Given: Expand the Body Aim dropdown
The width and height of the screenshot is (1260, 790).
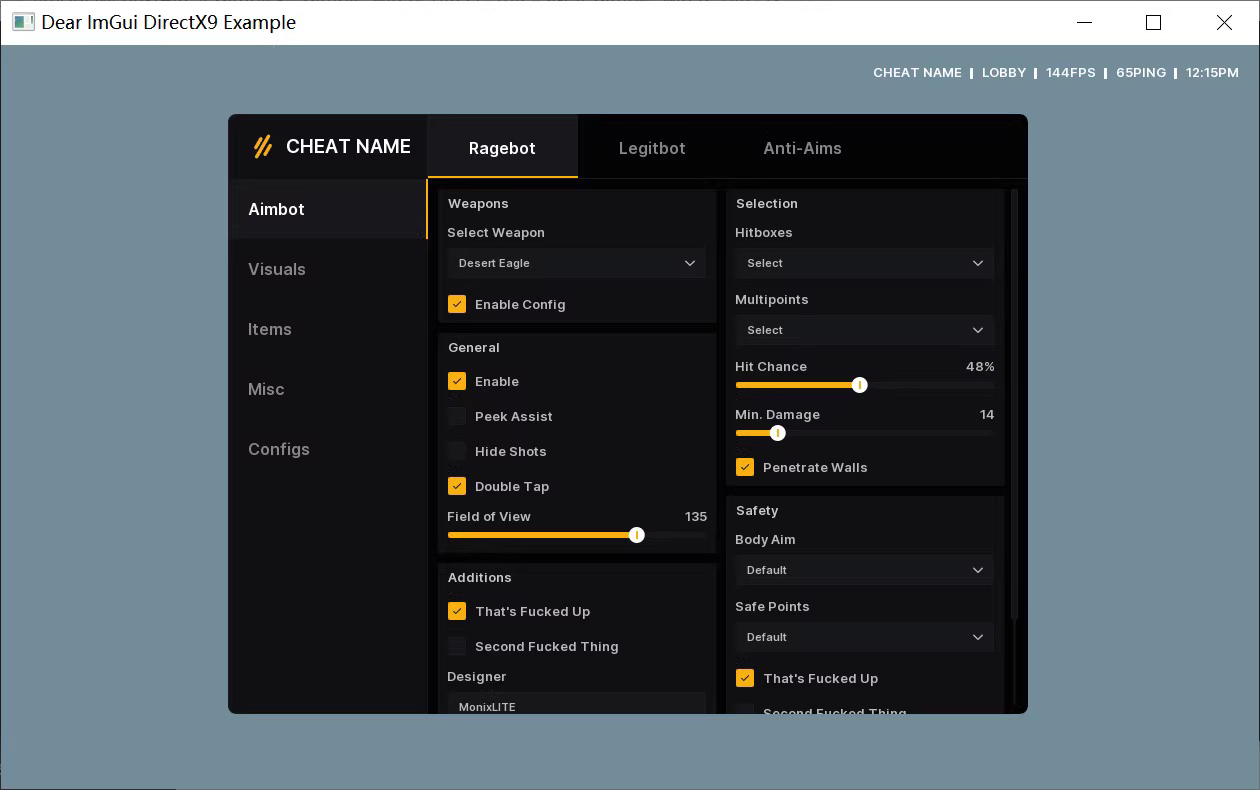Looking at the screenshot, I should (864, 570).
